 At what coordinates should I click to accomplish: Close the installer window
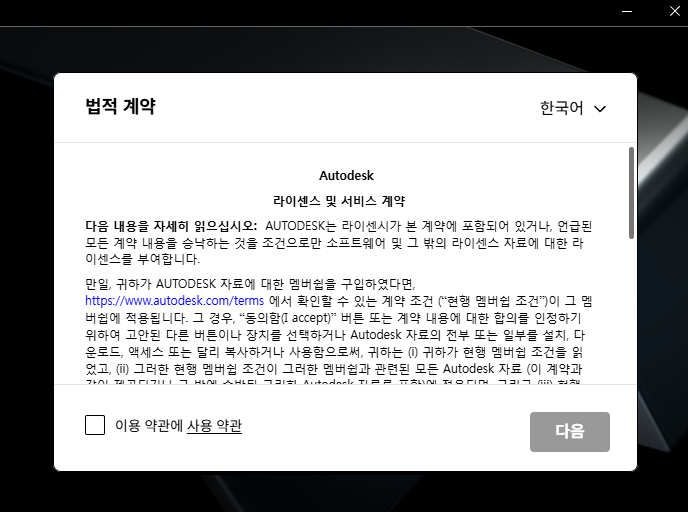(675, 11)
